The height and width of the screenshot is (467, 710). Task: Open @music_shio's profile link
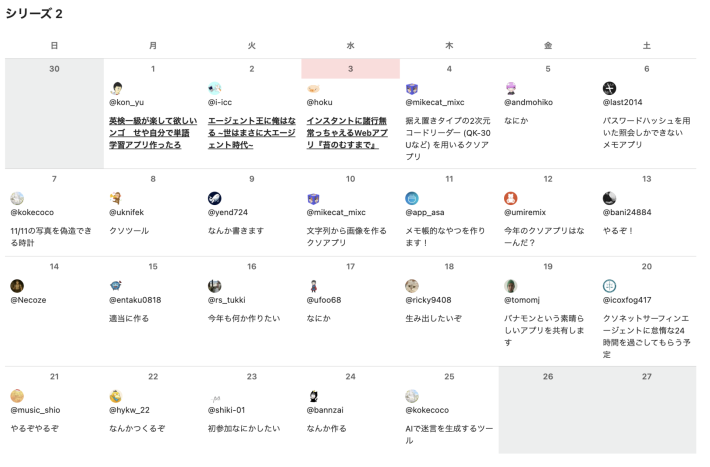pos(35,410)
